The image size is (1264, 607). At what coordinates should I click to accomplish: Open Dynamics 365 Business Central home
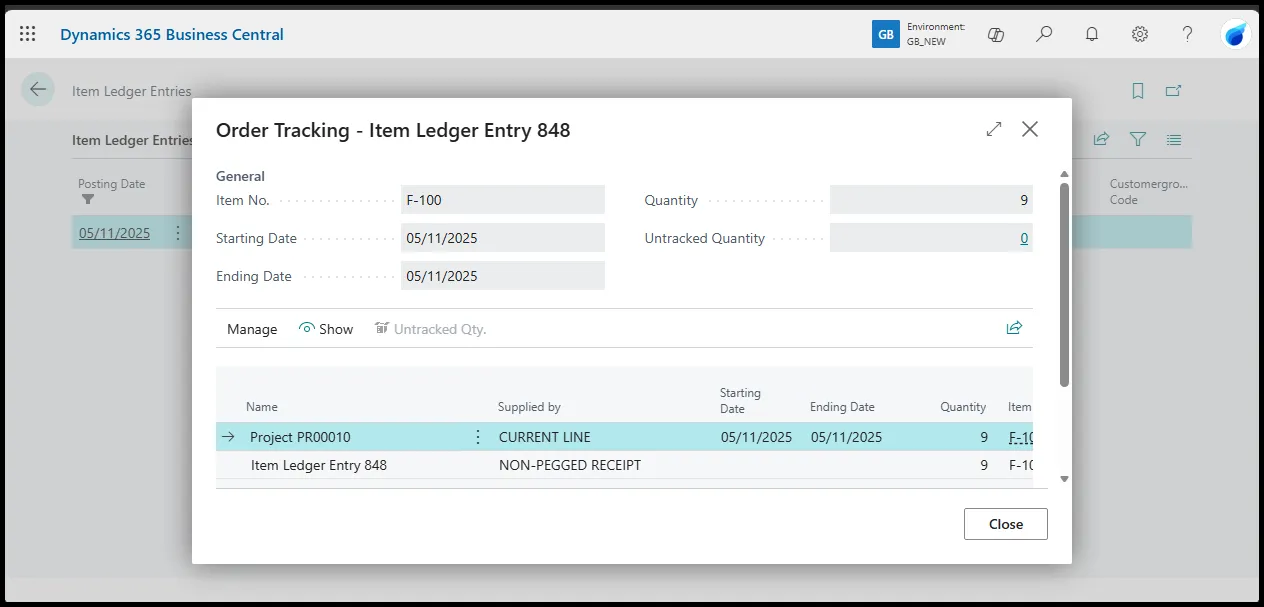coord(172,34)
